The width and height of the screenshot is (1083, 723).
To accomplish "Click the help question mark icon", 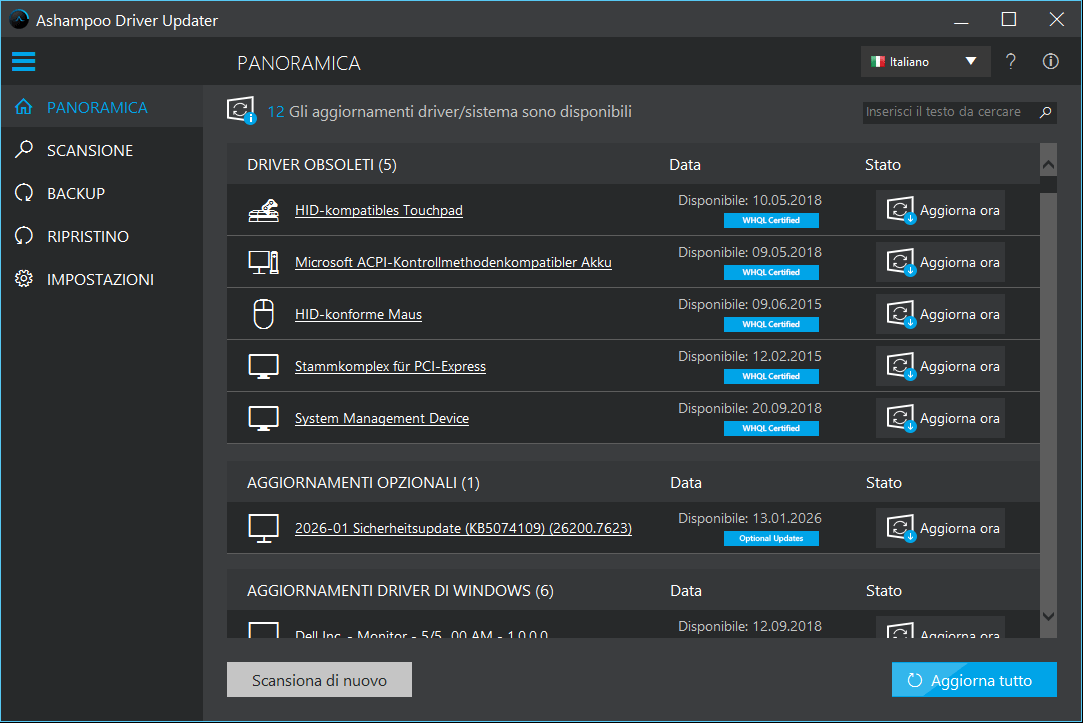I will (1011, 62).
